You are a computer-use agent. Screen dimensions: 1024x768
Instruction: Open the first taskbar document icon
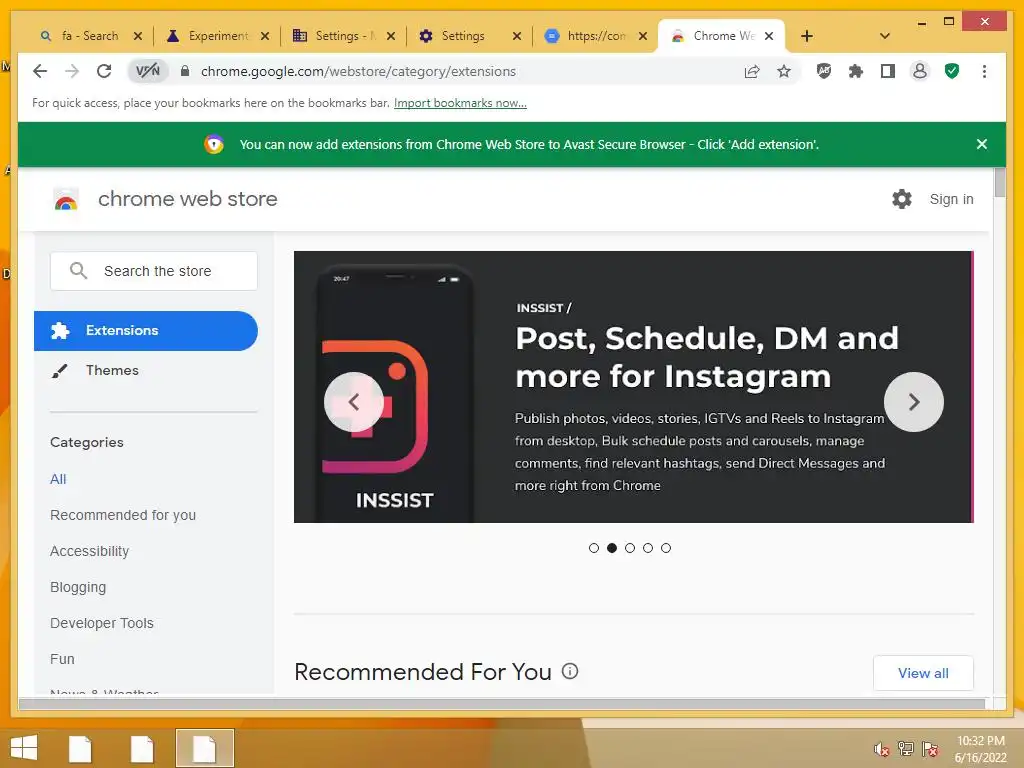click(x=80, y=748)
